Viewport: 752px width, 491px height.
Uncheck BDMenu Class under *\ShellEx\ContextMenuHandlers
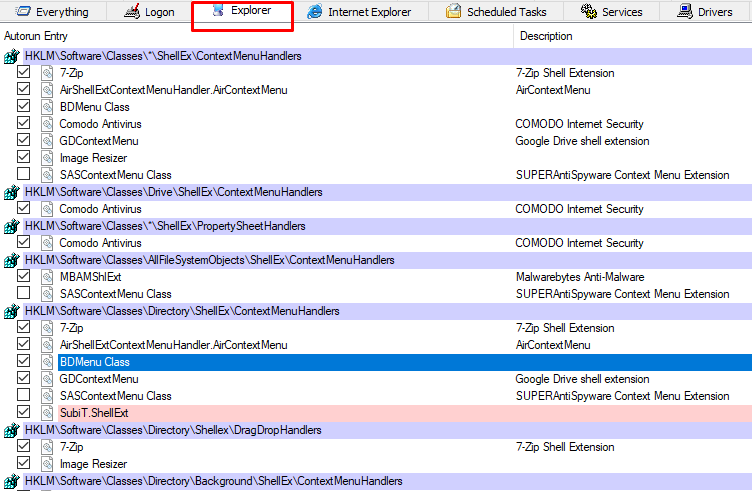coord(23,106)
